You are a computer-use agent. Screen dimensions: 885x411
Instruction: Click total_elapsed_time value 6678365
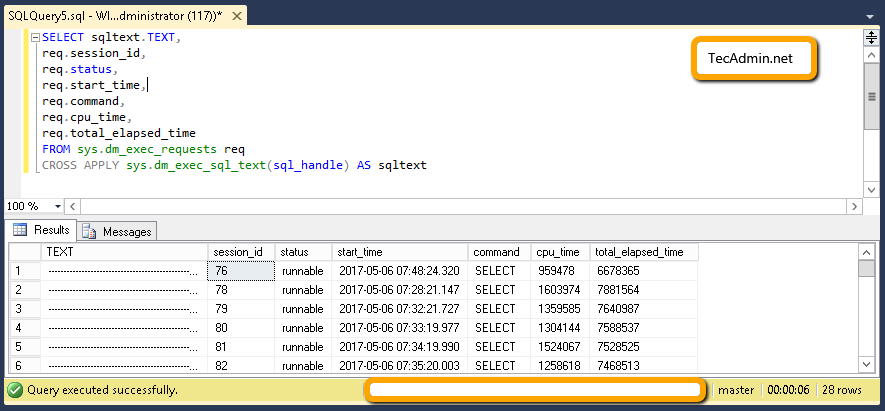tap(644, 271)
